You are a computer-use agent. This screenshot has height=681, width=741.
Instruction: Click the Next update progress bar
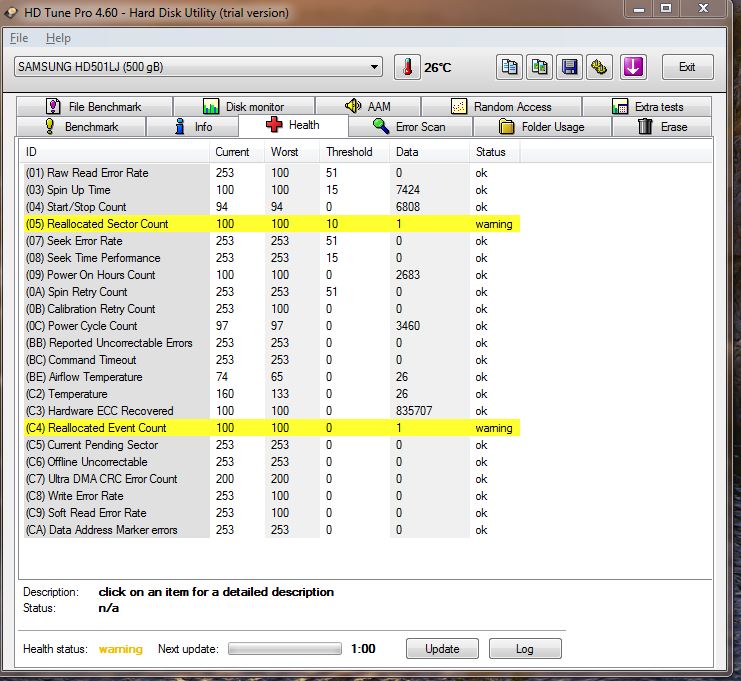tap(284, 648)
